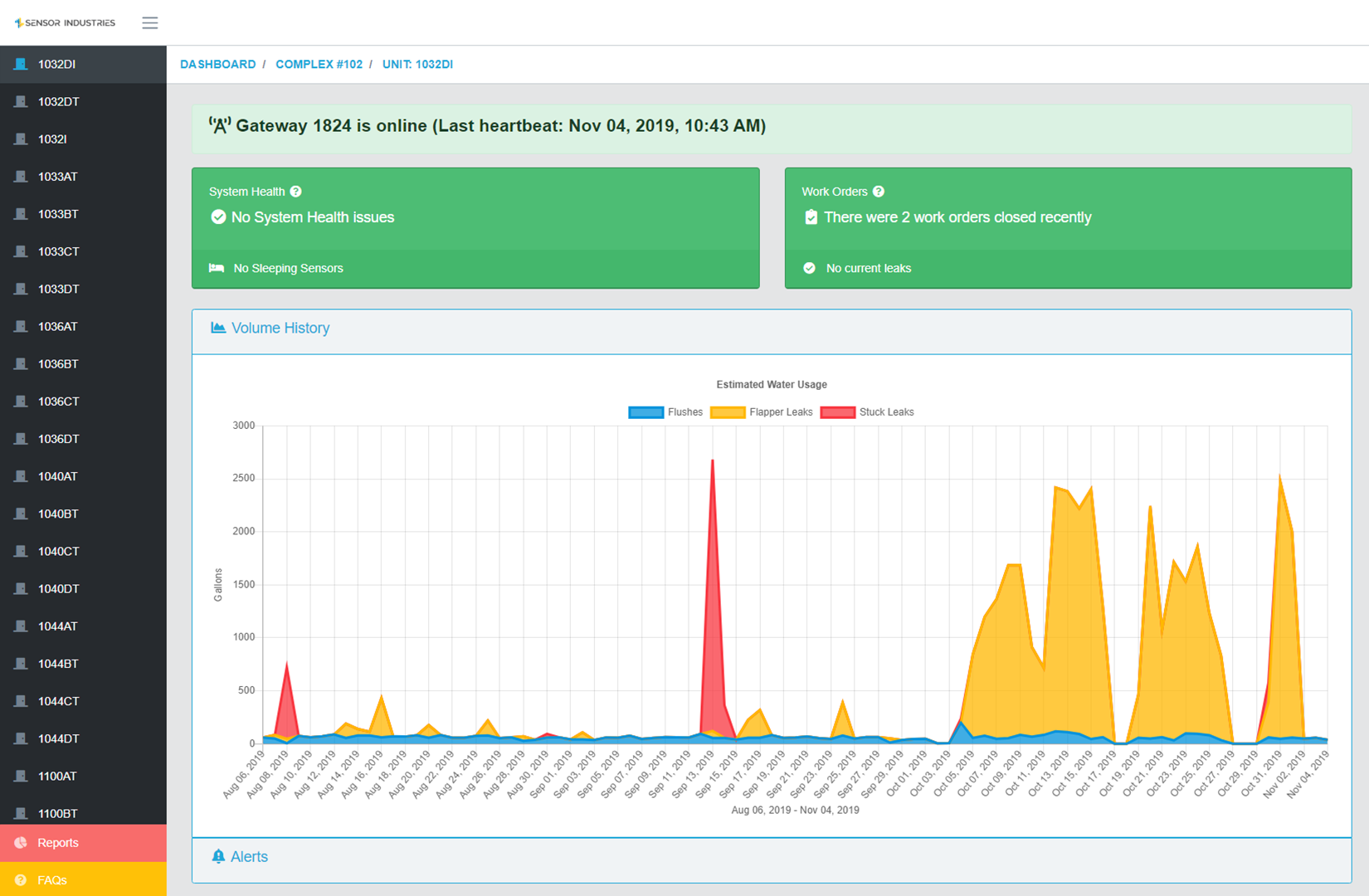Viewport: 1369px width, 896px height.
Task: Click the help icon next to Work Orders
Action: pos(879,192)
